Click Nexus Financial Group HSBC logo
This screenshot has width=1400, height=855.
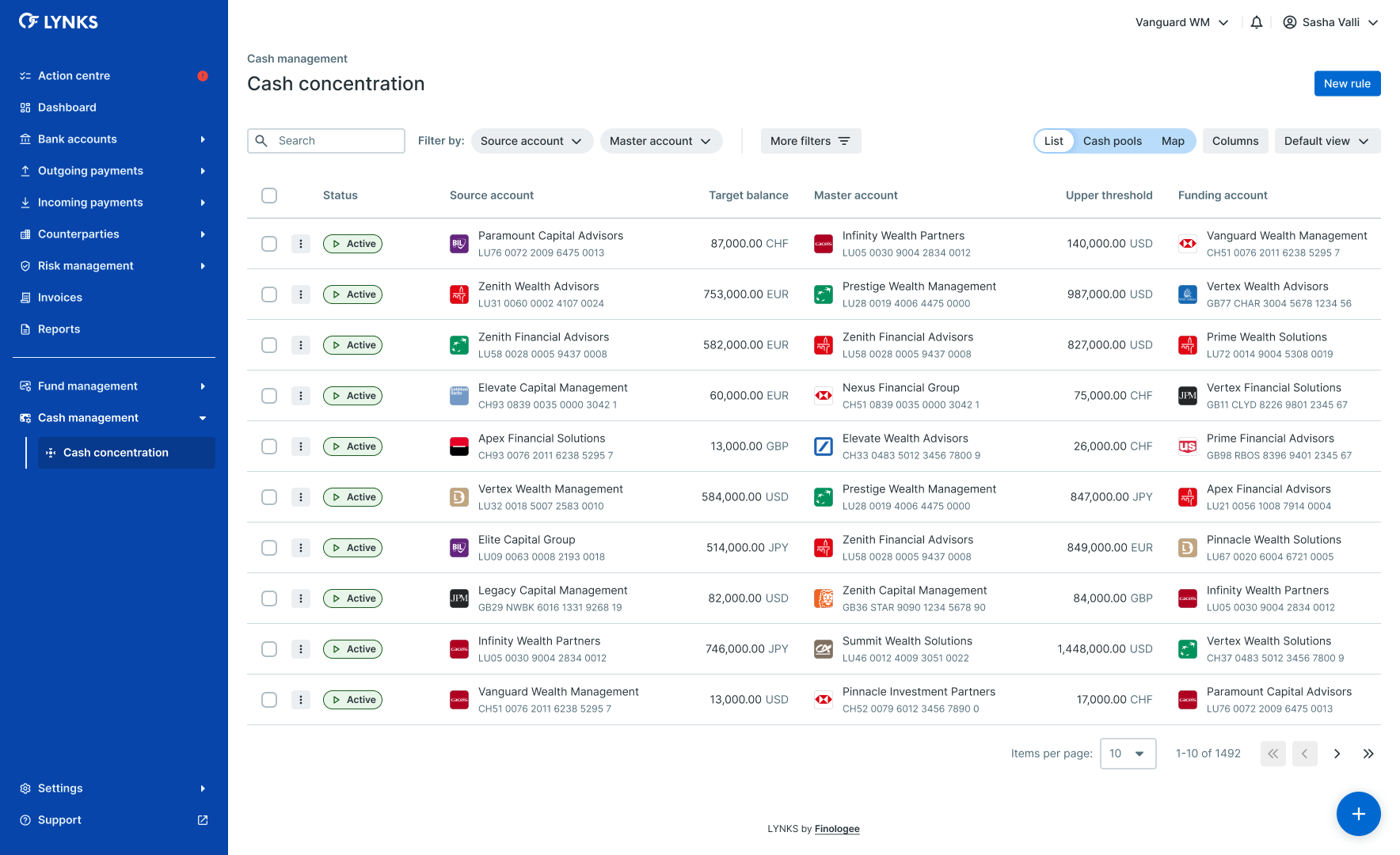click(x=824, y=396)
